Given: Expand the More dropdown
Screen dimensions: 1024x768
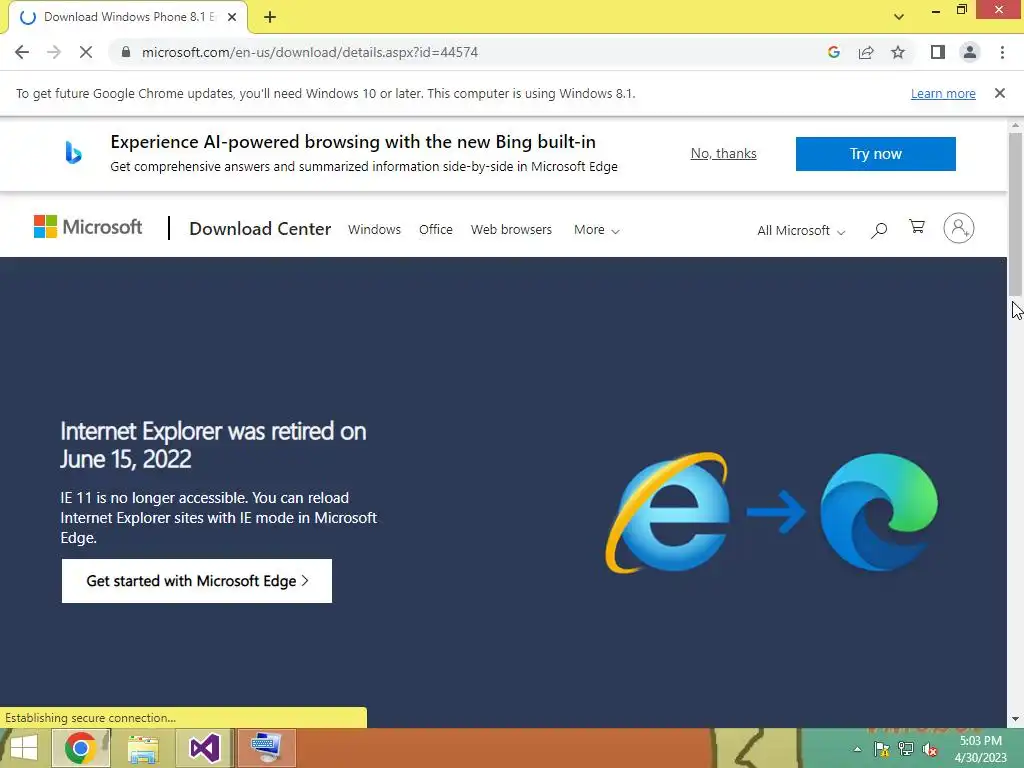Looking at the screenshot, I should point(596,230).
